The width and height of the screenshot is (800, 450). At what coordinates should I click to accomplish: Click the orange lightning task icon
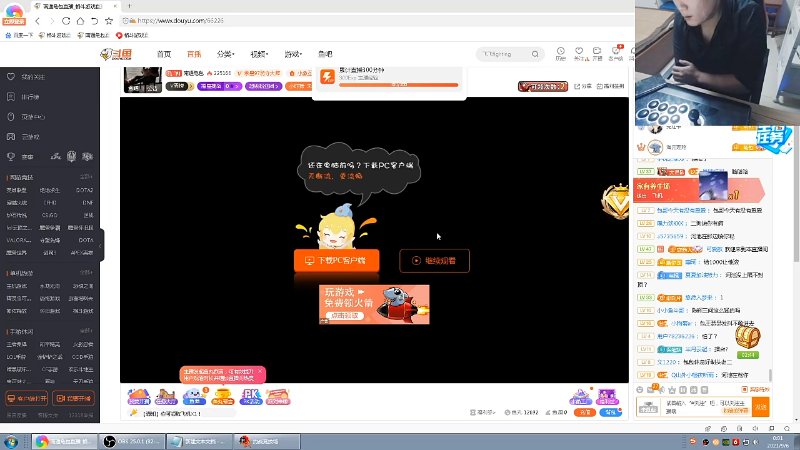(x=327, y=77)
